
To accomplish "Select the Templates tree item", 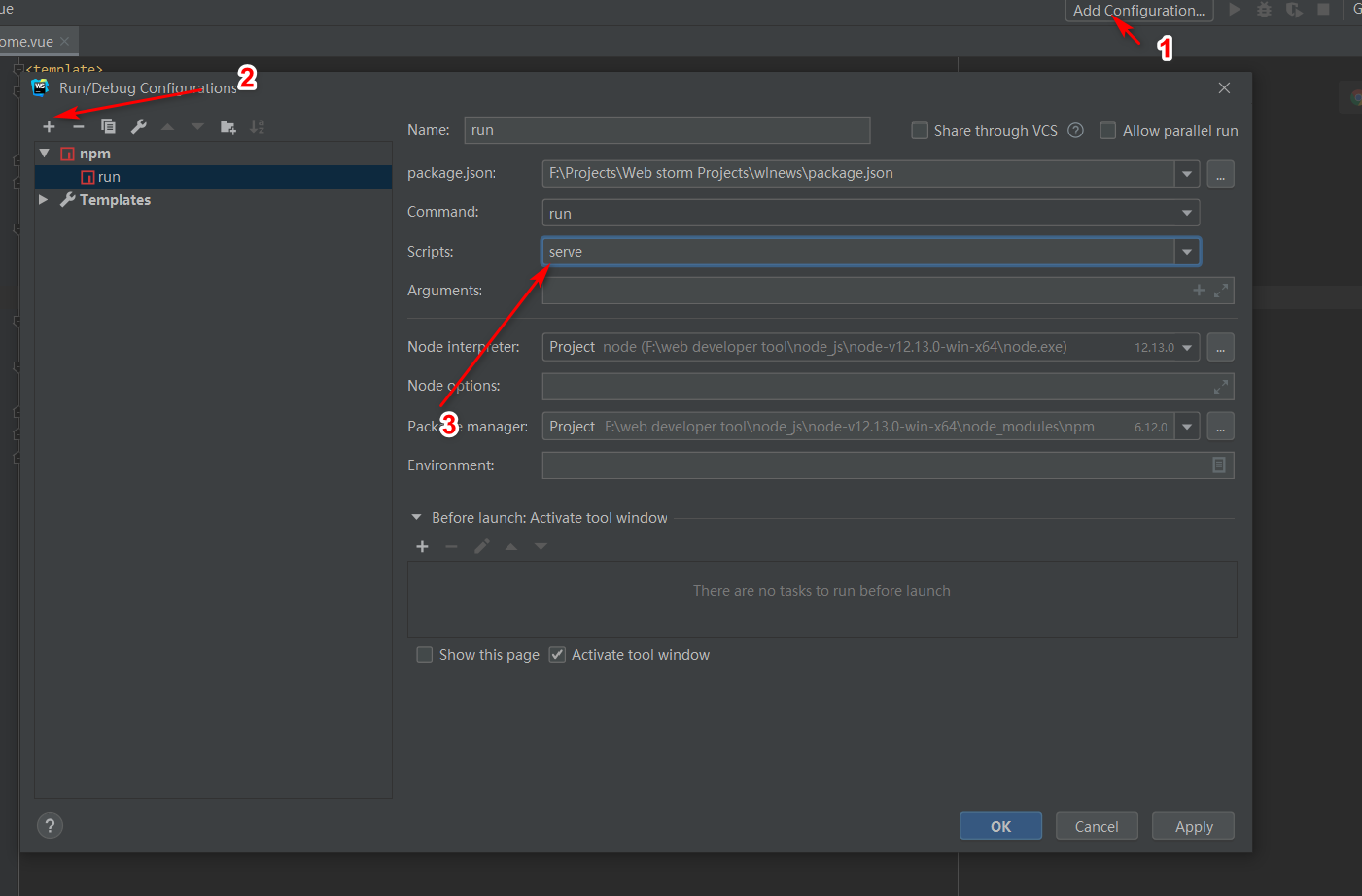I will pyautogui.click(x=213, y=200).
